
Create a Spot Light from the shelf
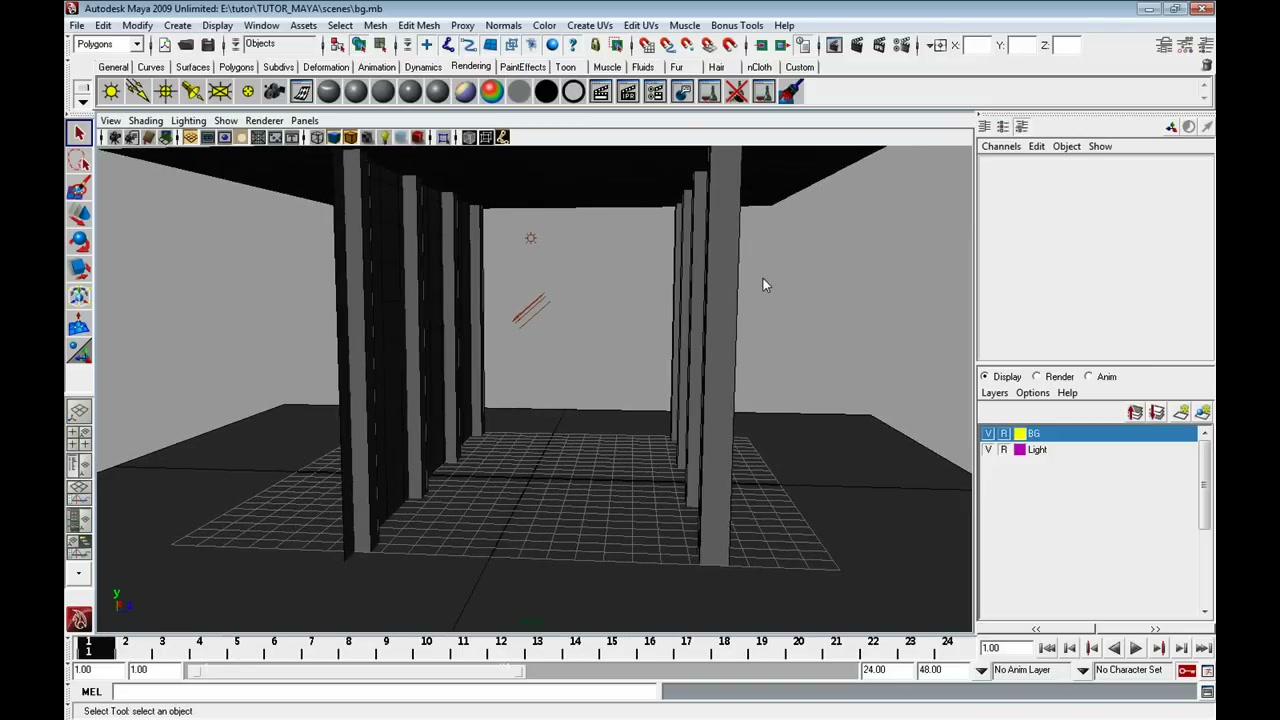pyautogui.click(x=192, y=92)
